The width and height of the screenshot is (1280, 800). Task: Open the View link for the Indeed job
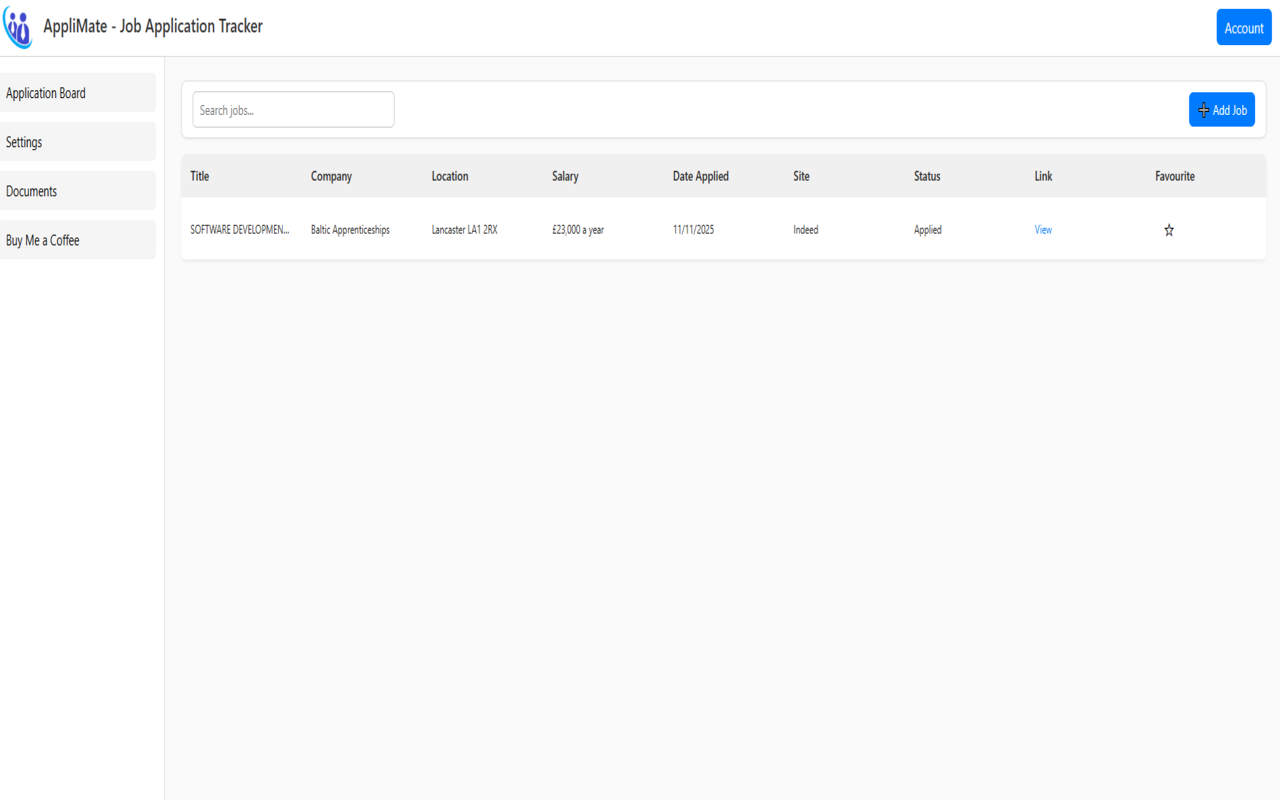click(1043, 229)
